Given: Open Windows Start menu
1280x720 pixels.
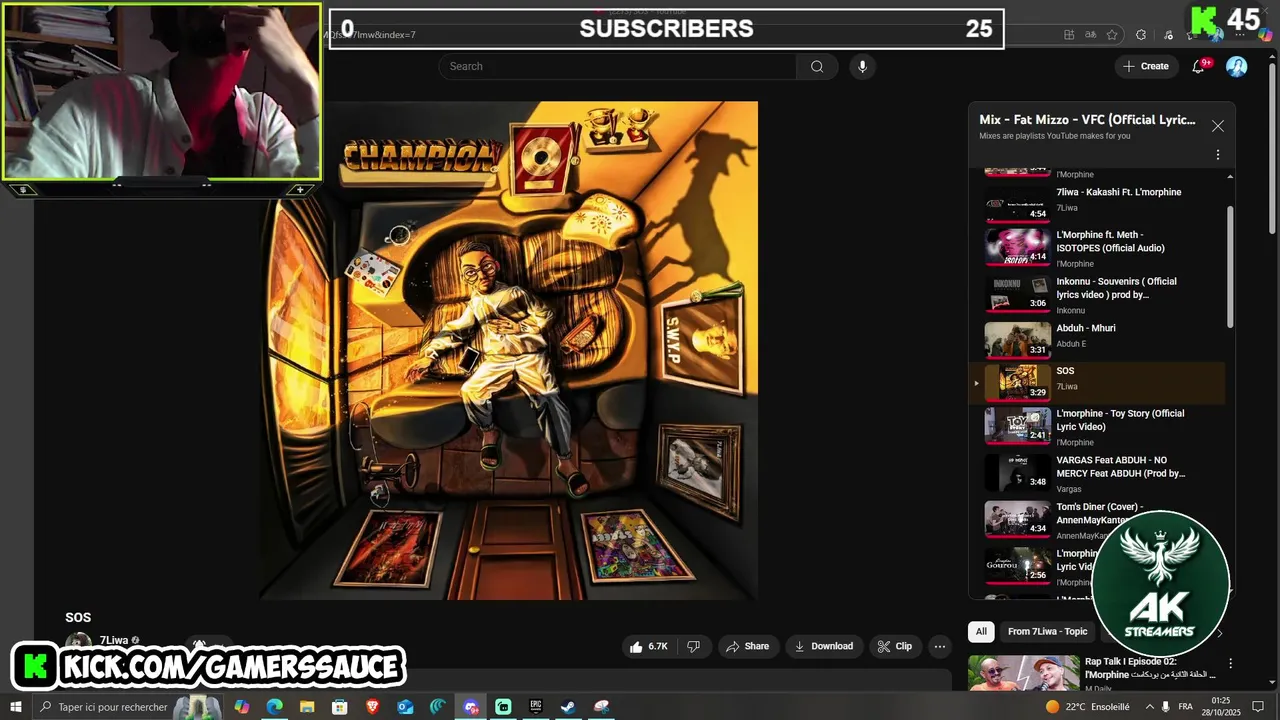Looking at the screenshot, I should click(x=15, y=707).
